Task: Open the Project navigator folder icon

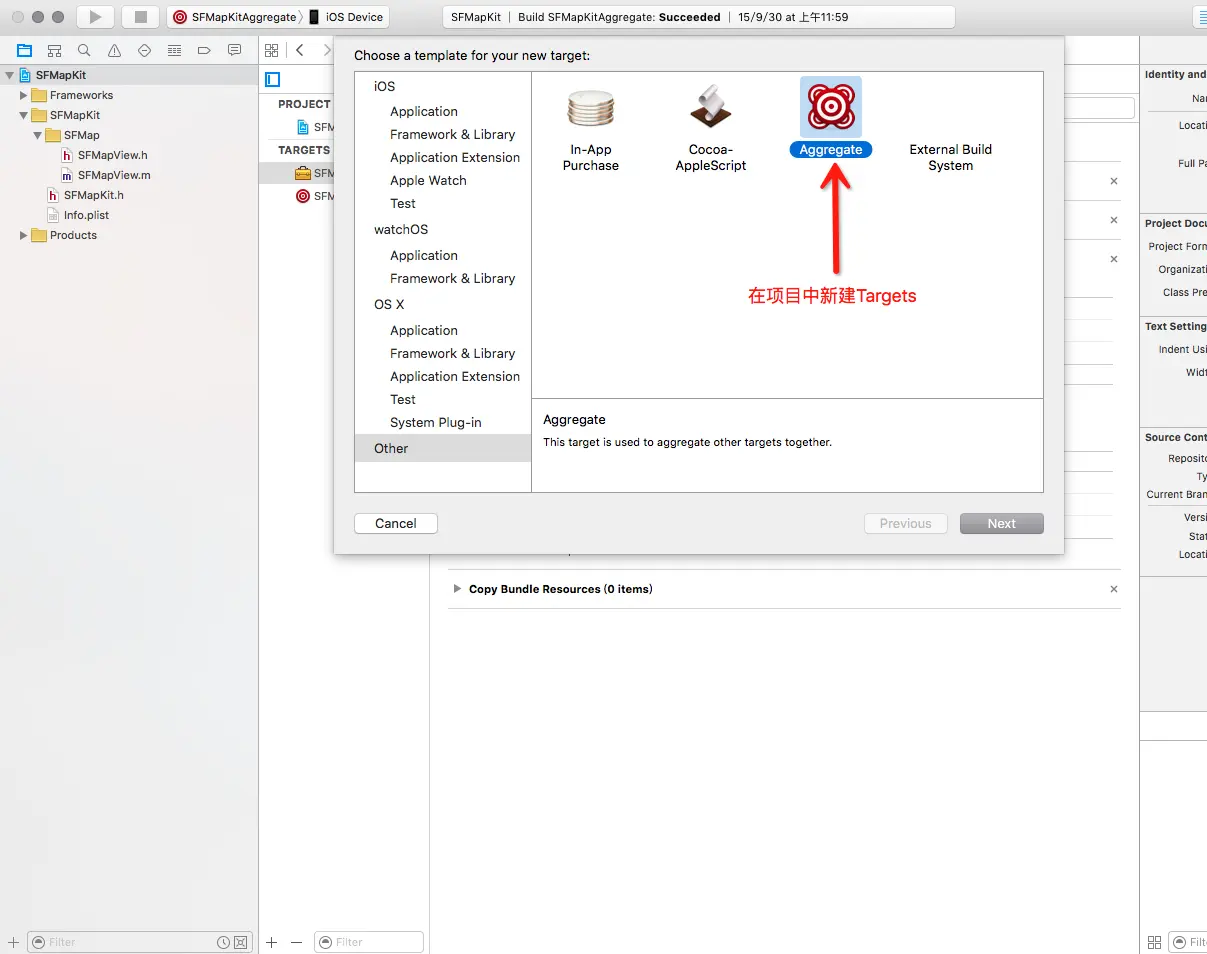Action: [x=24, y=50]
